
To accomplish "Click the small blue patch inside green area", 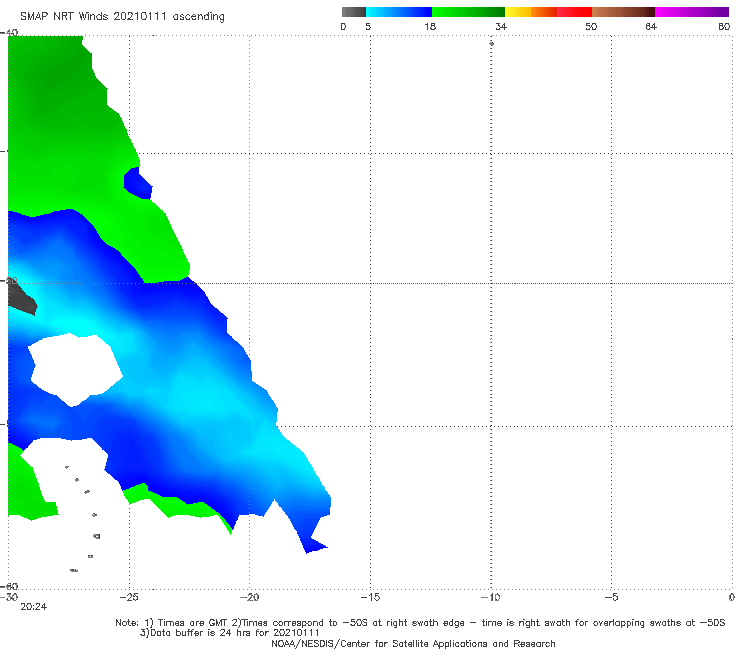I will (138, 183).
